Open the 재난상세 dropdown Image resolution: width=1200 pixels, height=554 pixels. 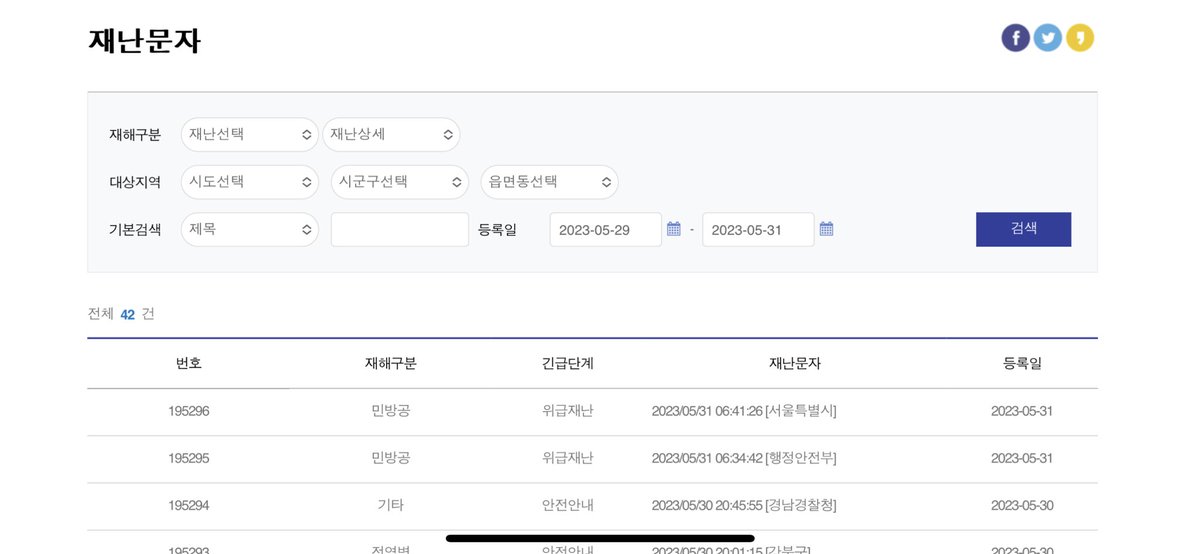pos(391,134)
